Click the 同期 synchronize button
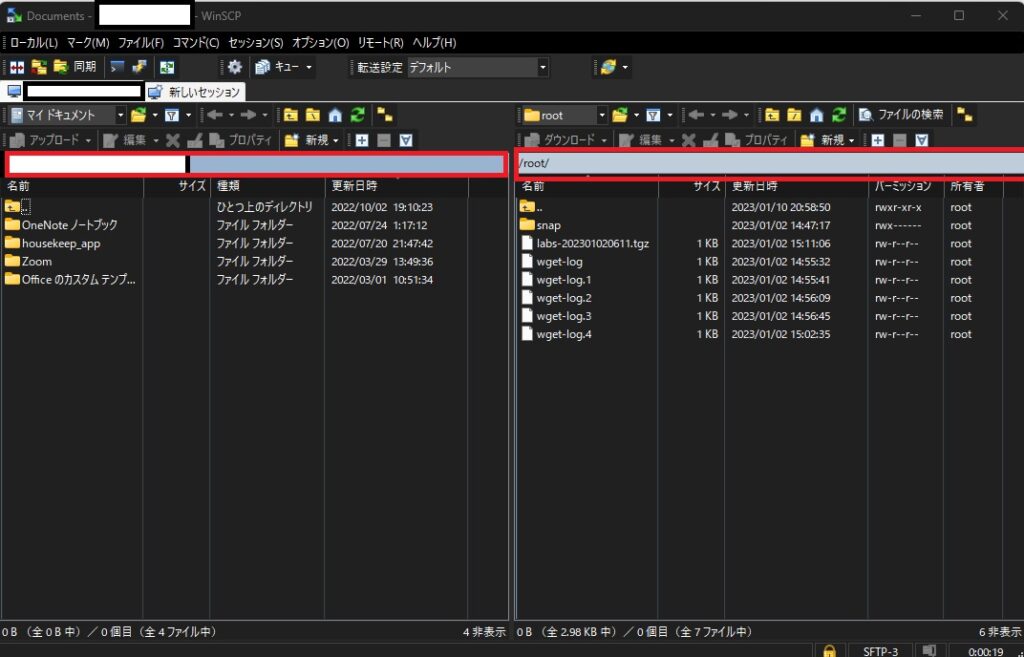Viewport: 1024px width, 657px height. click(76, 67)
